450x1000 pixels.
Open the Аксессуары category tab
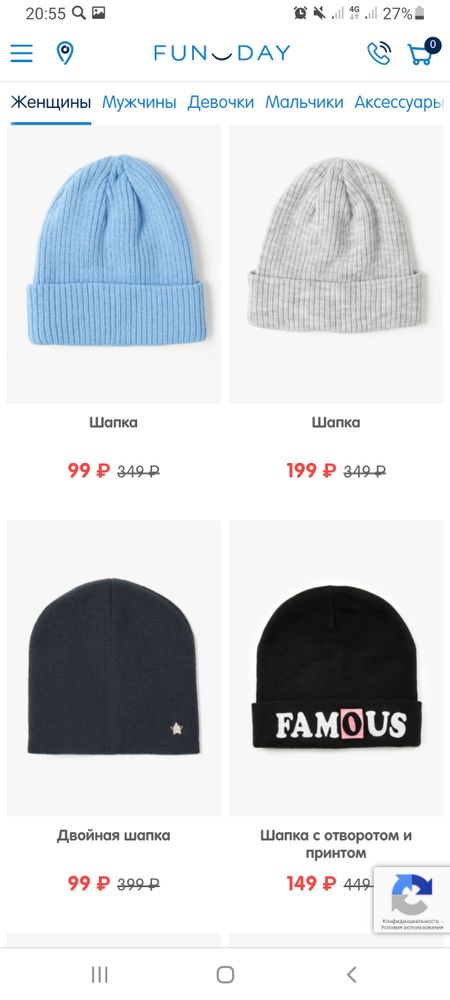(x=398, y=102)
